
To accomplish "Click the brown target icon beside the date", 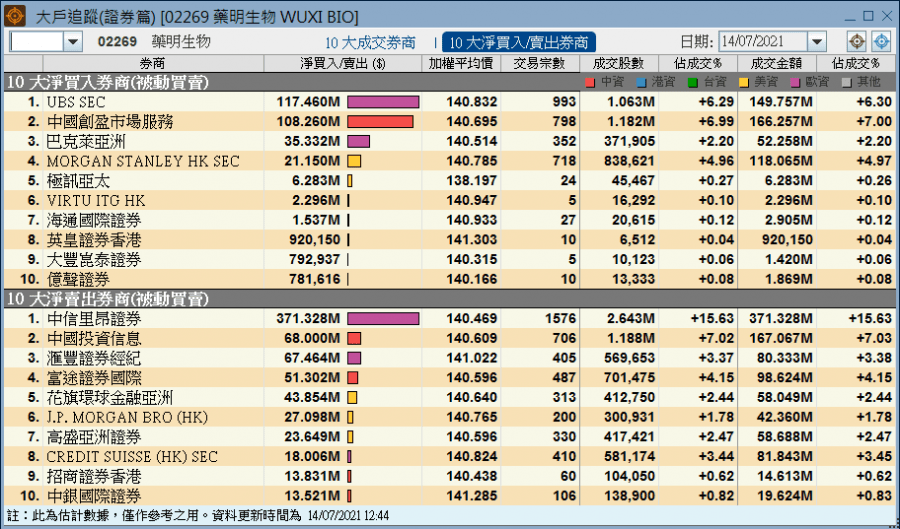I will [857, 41].
